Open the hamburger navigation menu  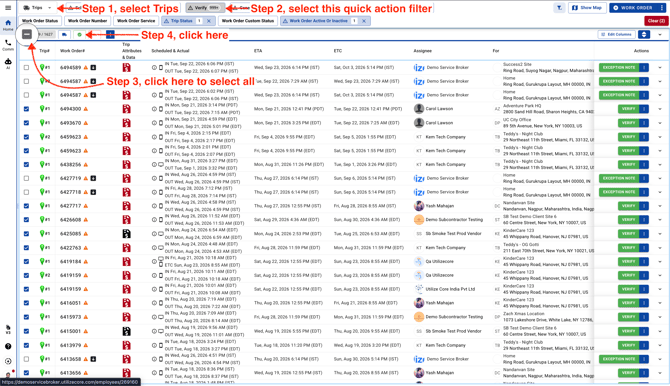pos(8,8)
